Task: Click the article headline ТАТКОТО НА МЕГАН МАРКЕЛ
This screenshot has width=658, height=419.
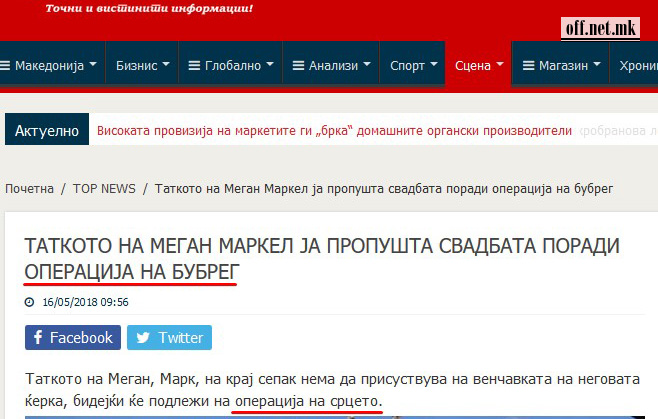Action: [322, 259]
